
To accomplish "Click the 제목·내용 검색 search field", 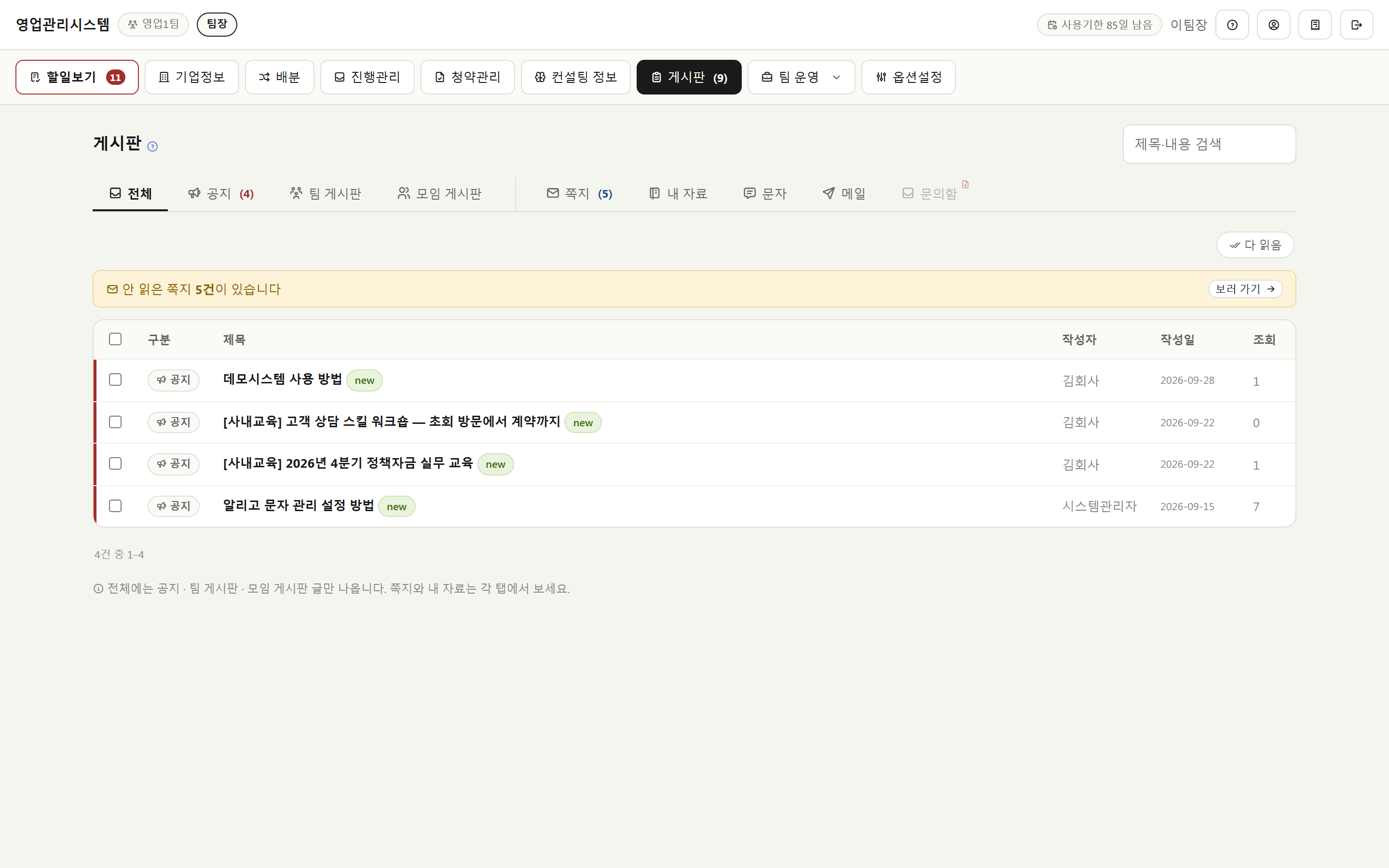I will 1210,144.
